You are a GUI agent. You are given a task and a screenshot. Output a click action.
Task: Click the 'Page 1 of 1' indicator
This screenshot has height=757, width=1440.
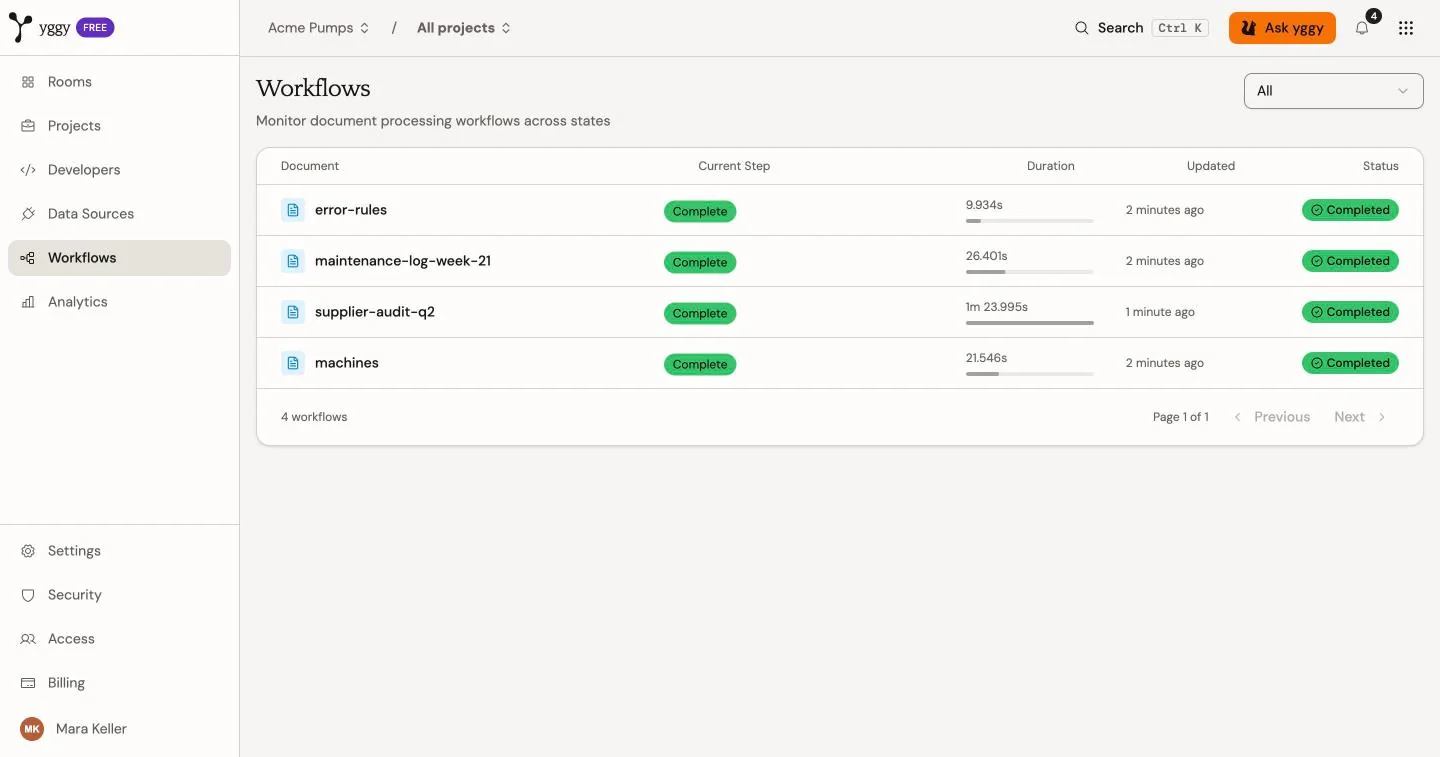1181,417
